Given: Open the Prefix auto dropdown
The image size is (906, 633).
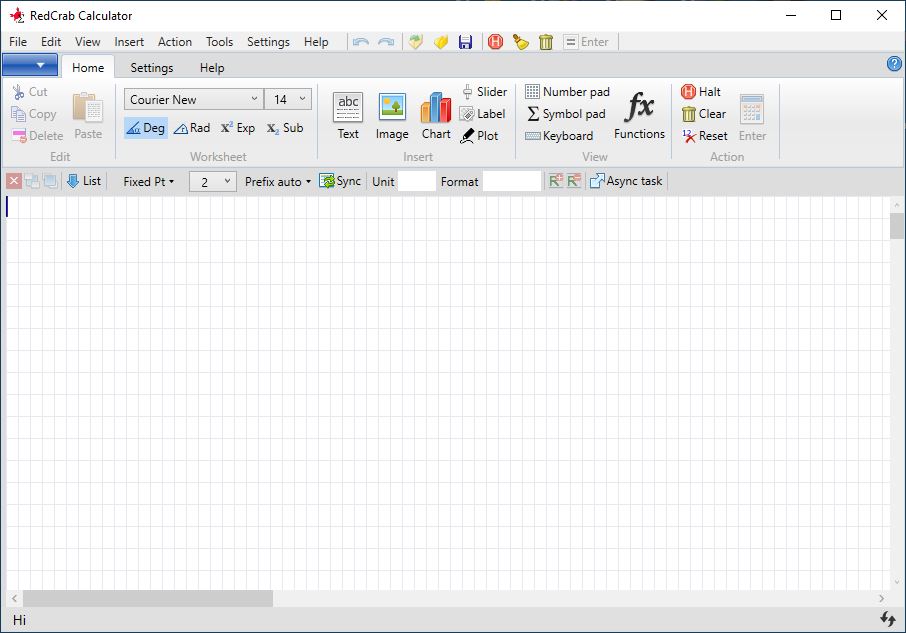Looking at the screenshot, I should pos(278,182).
